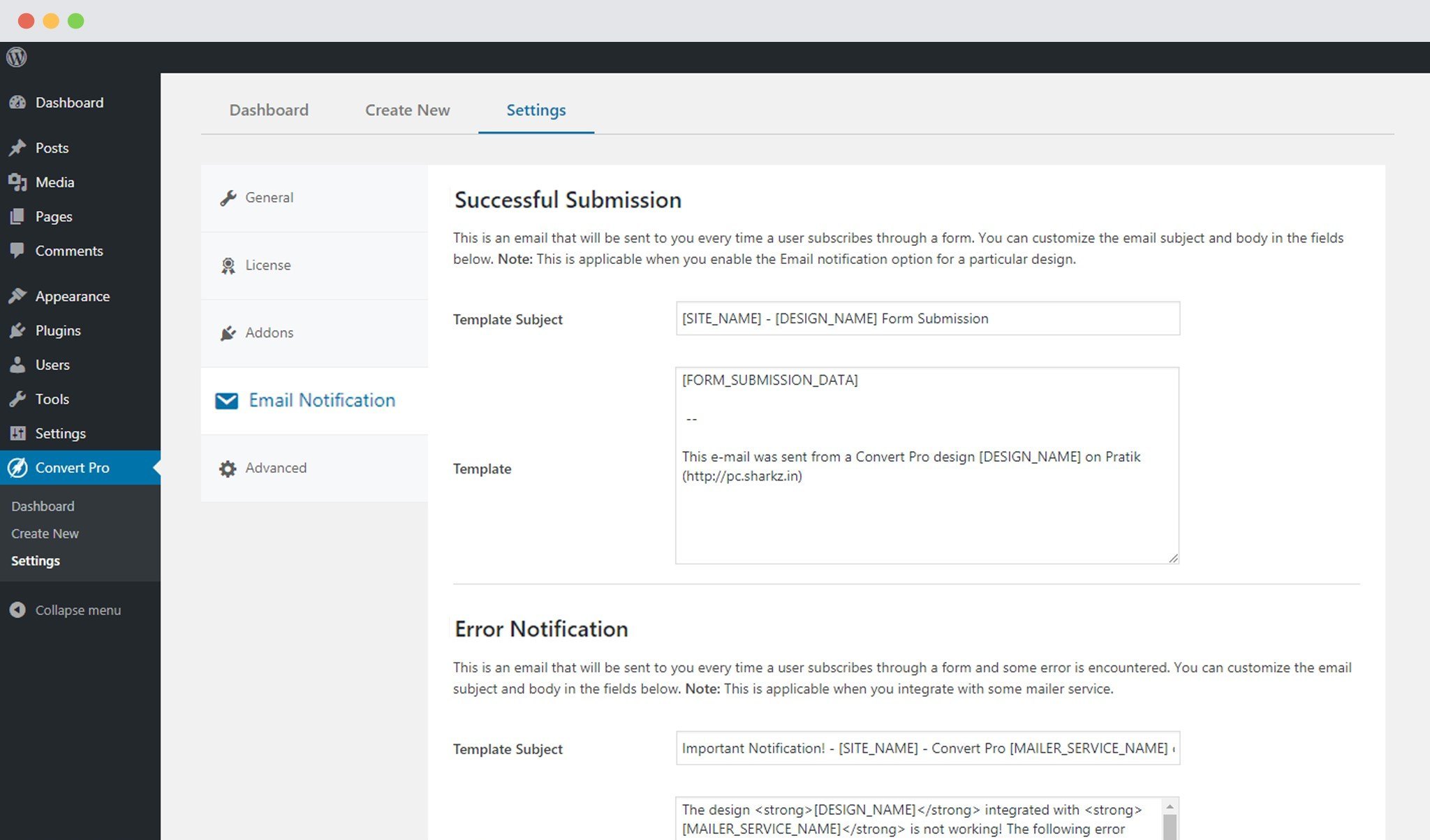Click scrollbar of Error Notification textarea

1170,827
